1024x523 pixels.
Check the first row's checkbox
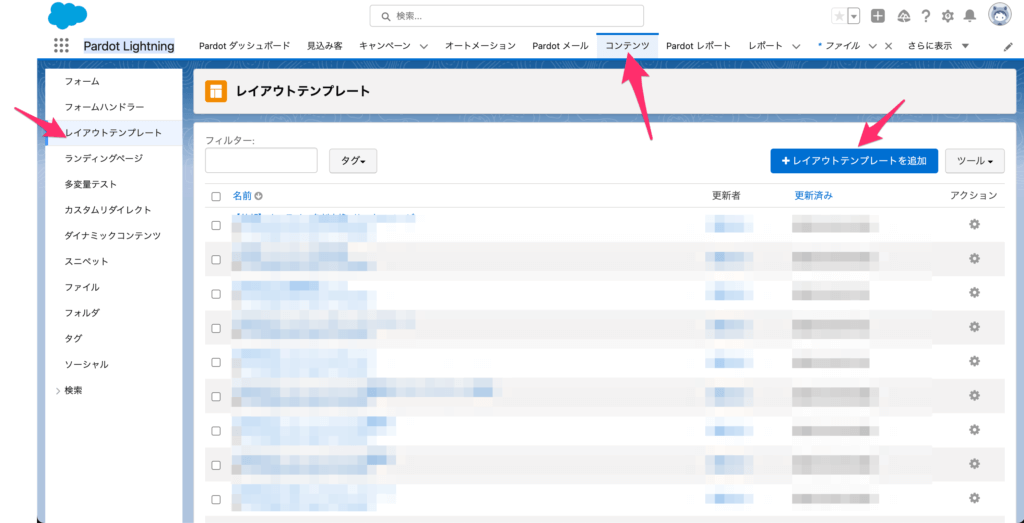(216, 226)
